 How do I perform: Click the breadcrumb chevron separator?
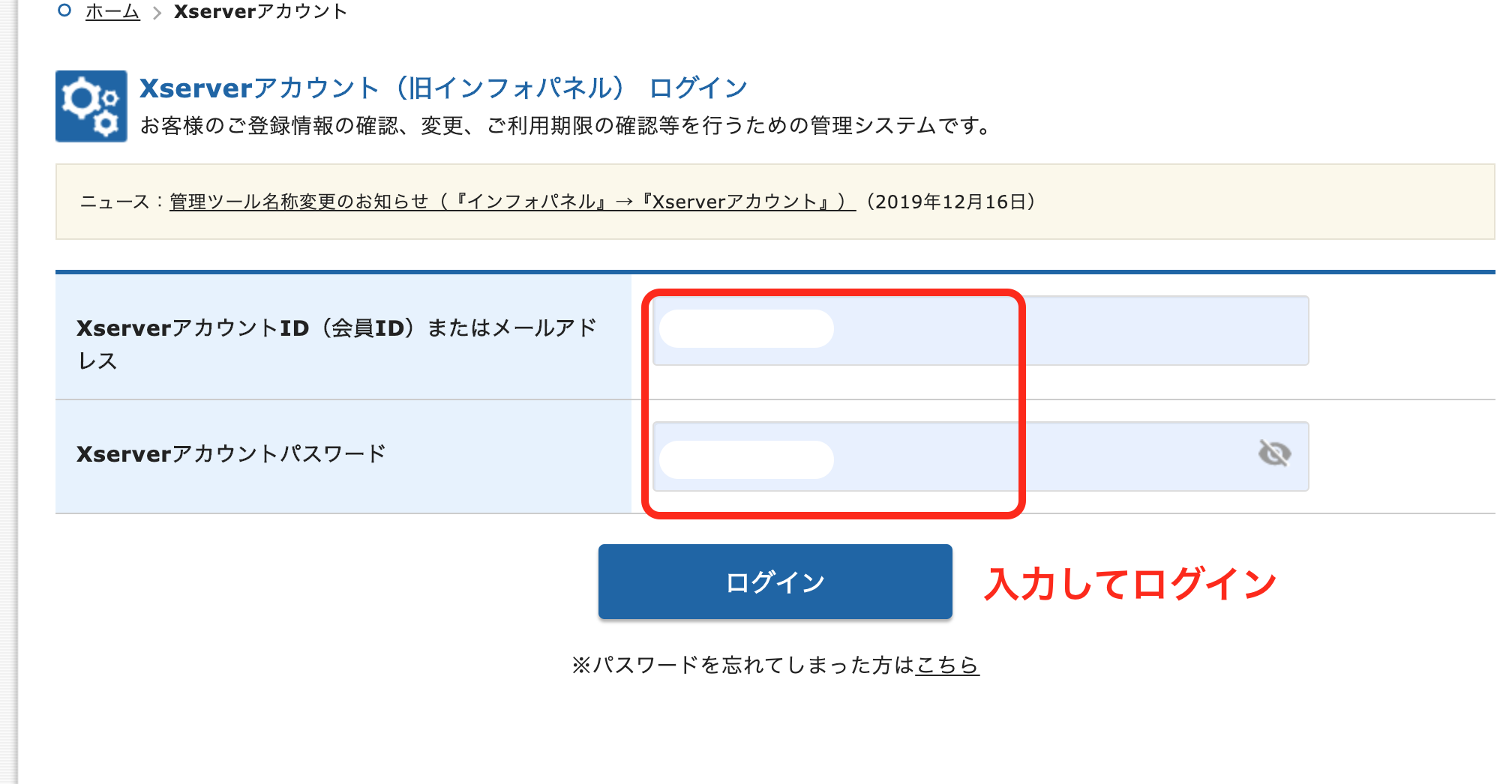(x=157, y=13)
